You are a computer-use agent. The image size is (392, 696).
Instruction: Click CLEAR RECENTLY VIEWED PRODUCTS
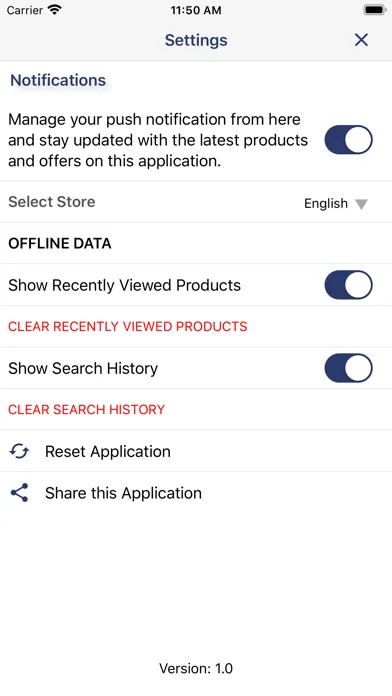pyautogui.click(x=128, y=326)
